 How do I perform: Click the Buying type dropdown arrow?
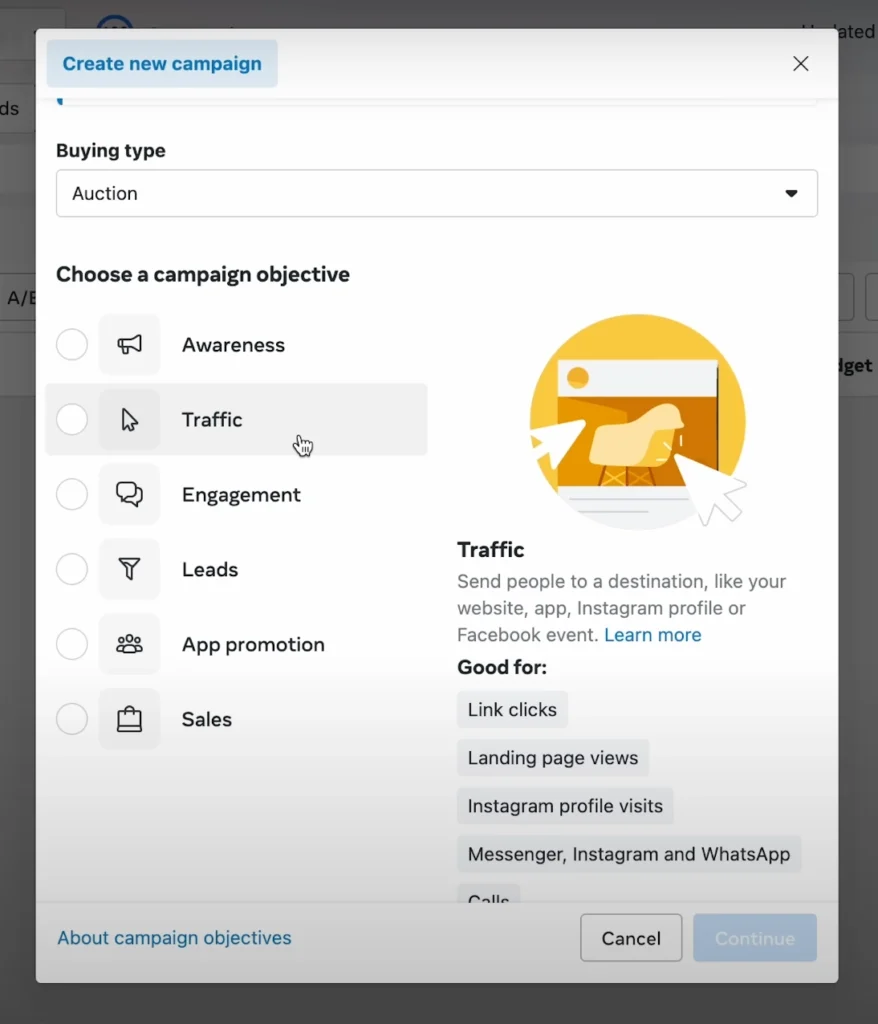point(791,194)
